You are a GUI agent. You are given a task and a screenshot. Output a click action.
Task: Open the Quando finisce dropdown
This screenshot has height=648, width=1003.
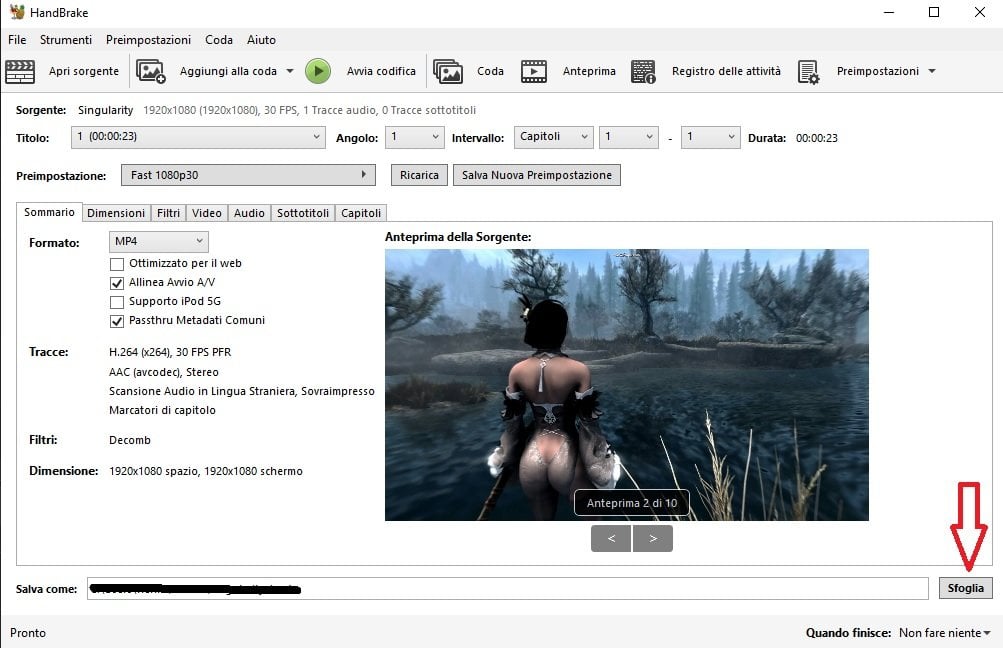[944, 633]
